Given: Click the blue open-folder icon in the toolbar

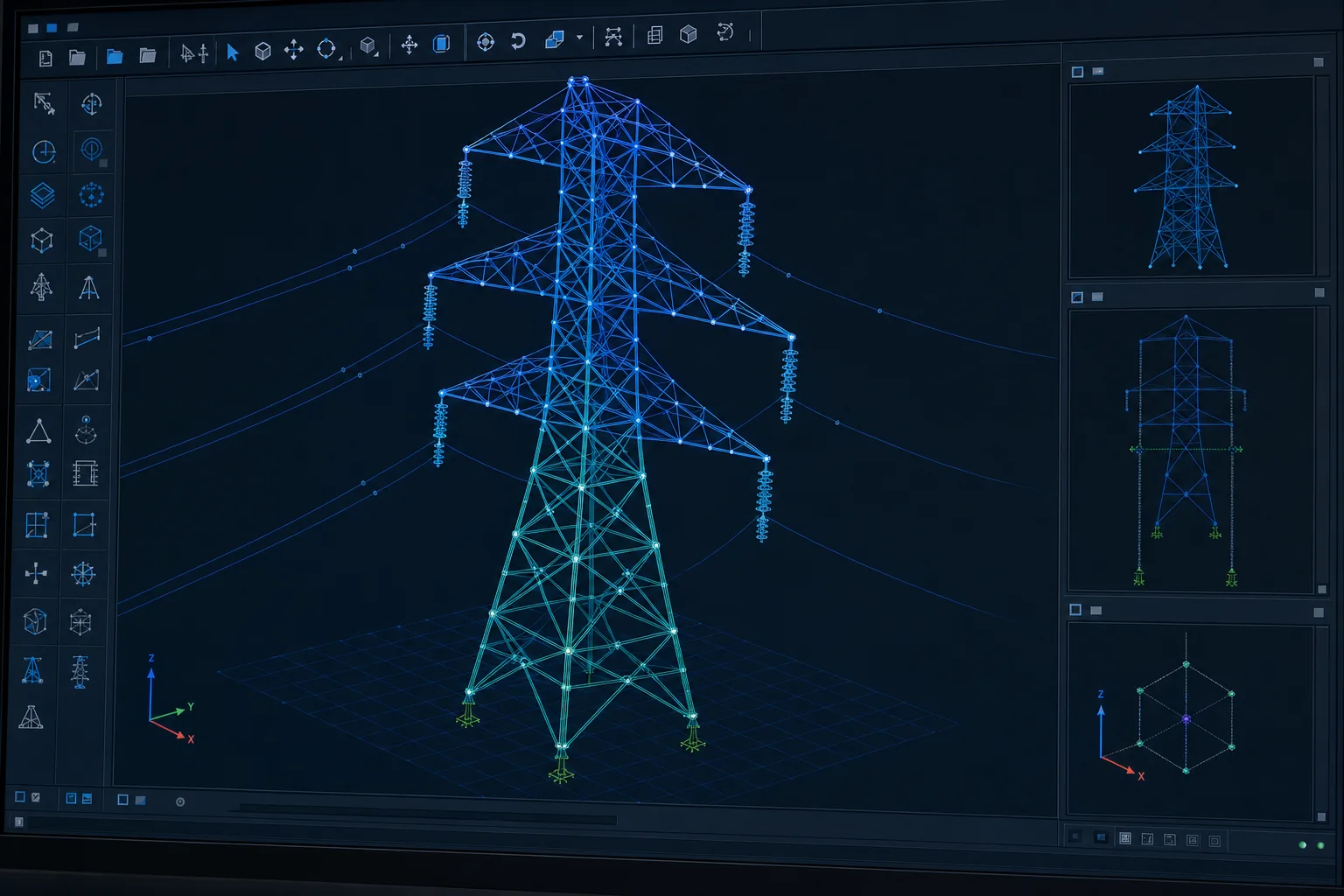Looking at the screenshot, I should [115, 56].
